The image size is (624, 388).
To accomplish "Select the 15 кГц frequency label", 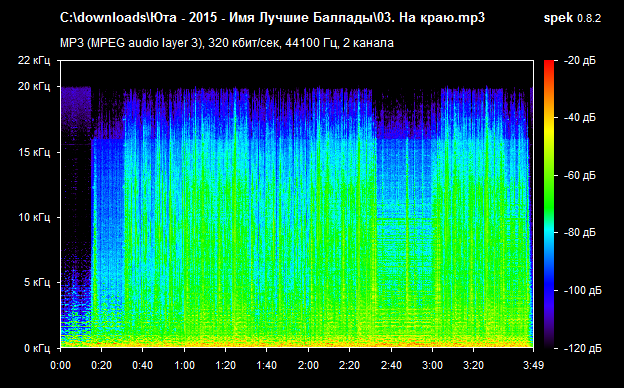I will coord(34,152).
